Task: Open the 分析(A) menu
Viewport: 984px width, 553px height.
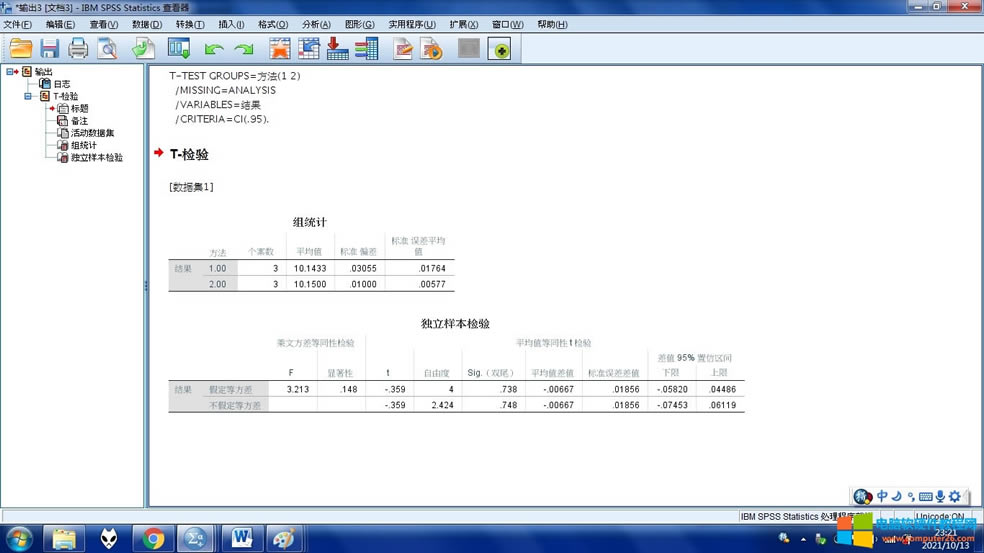Action: (x=316, y=24)
